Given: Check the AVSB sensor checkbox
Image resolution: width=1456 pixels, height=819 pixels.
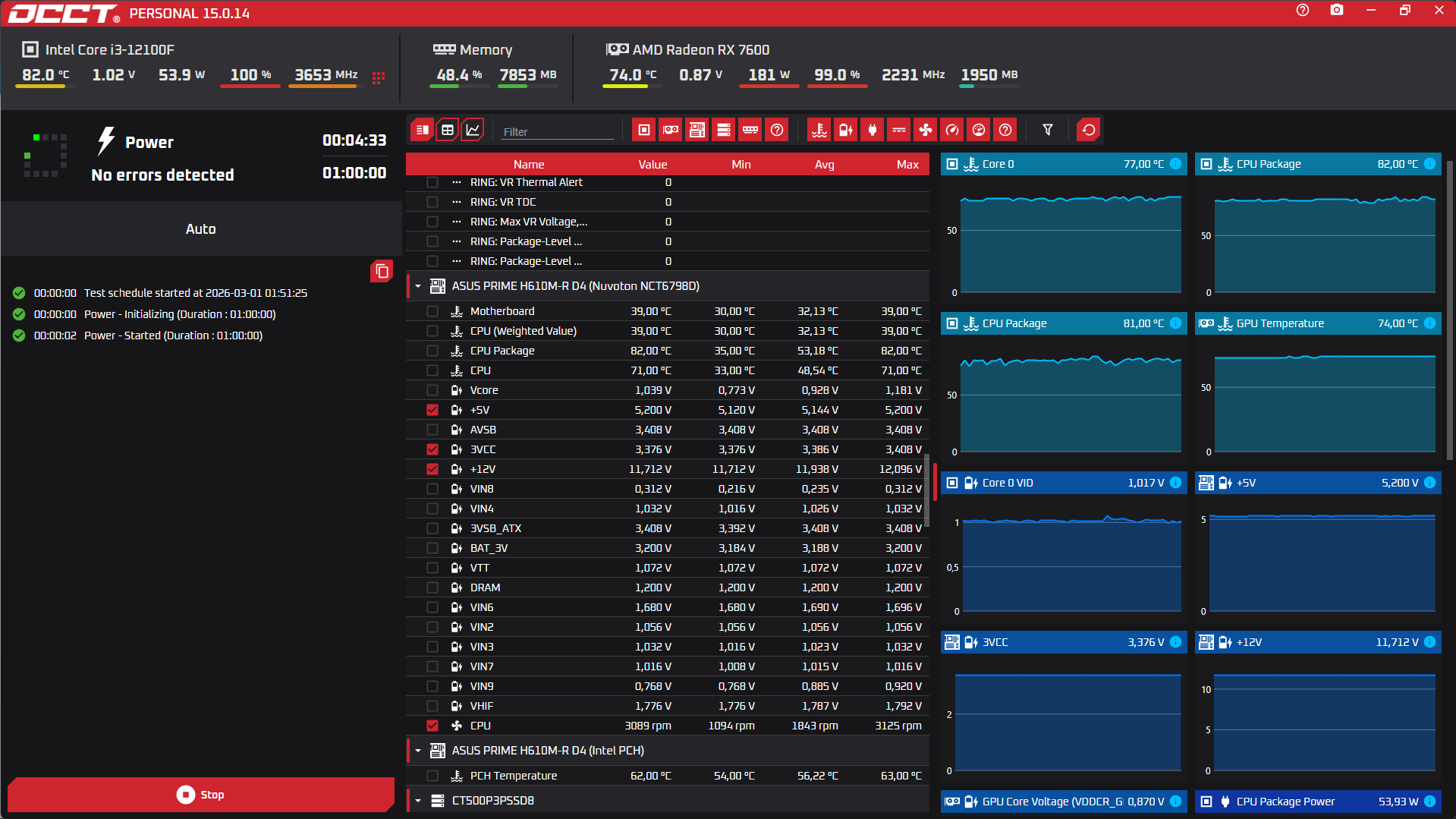Looking at the screenshot, I should (x=432, y=430).
